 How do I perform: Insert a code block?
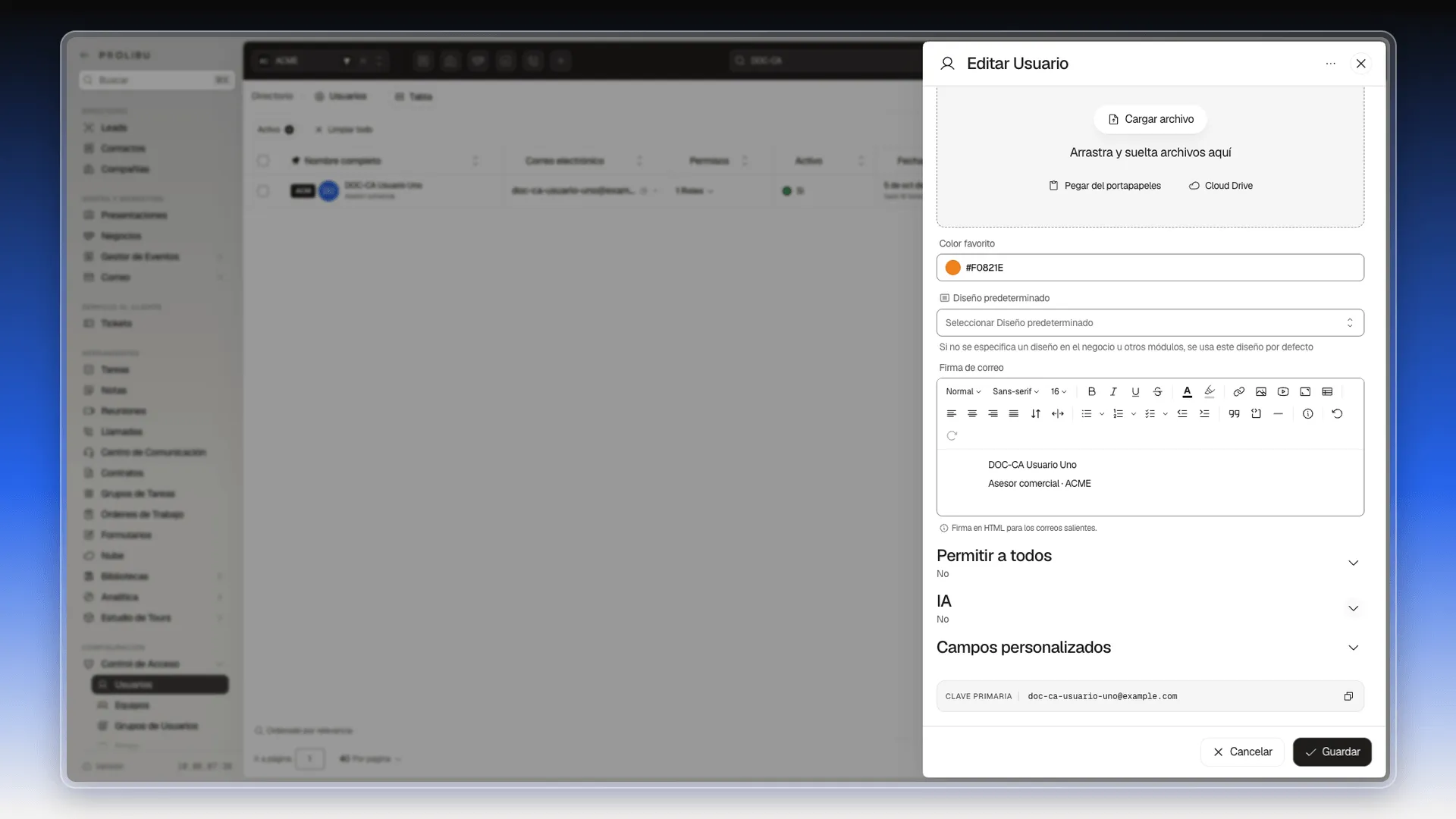(x=1256, y=414)
